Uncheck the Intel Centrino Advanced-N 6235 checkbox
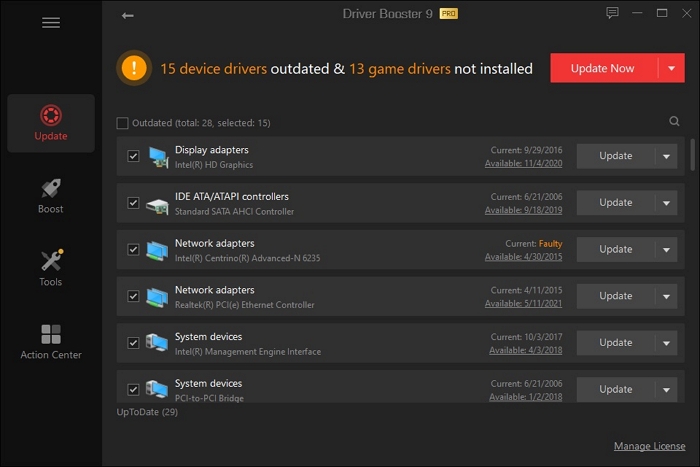700x467 pixels. [x=133, y=250]
